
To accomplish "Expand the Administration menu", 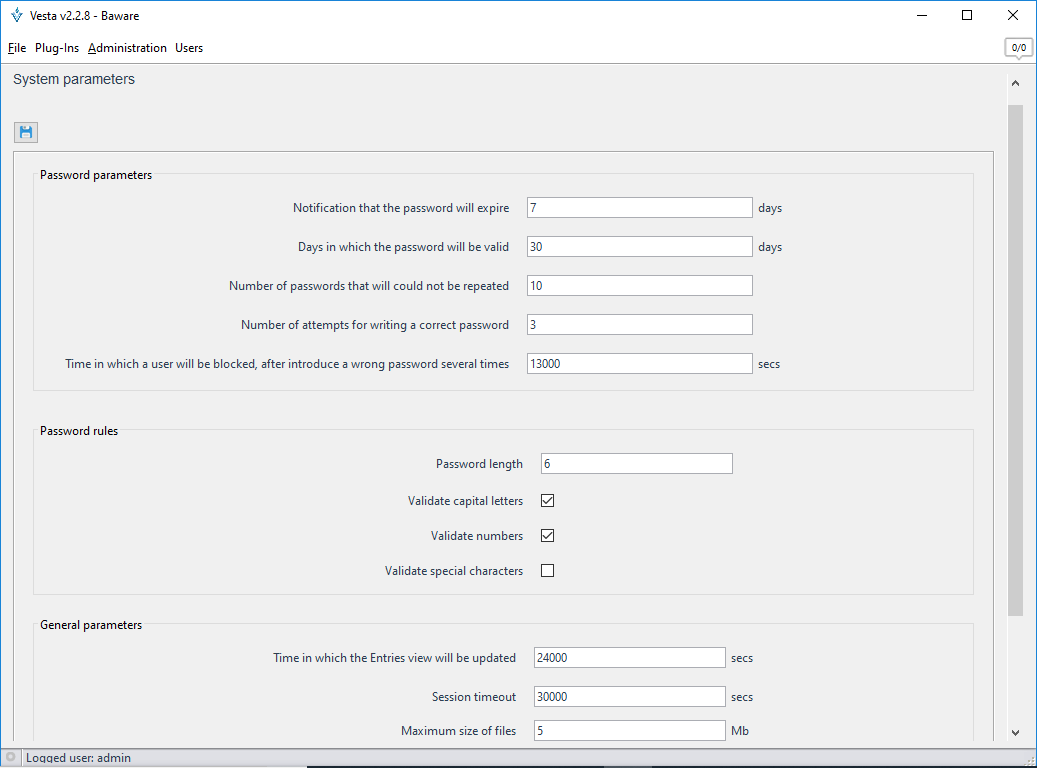I will 127,48.
